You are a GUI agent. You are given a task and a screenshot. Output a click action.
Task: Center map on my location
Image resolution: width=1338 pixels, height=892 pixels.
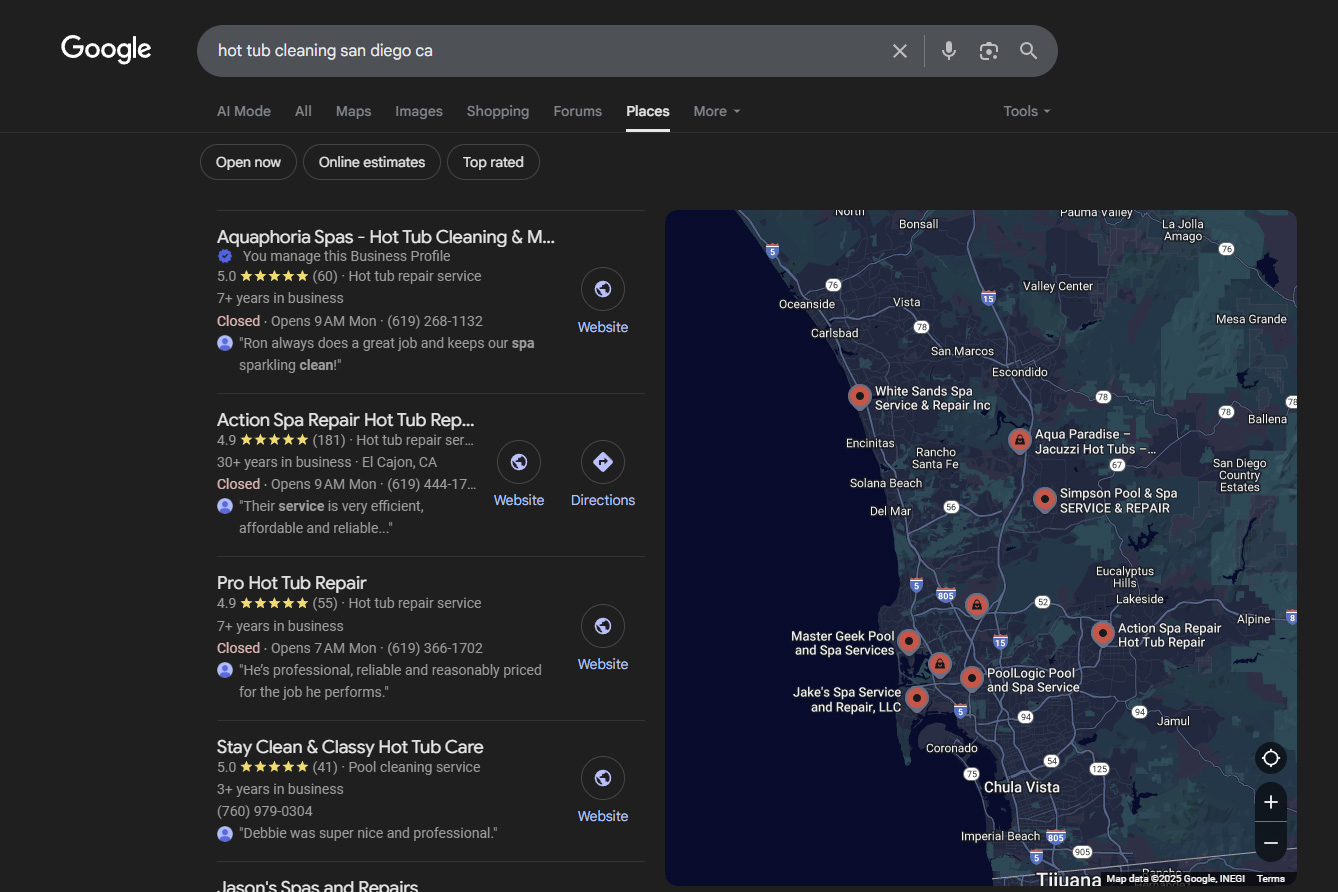[1271, 758]
